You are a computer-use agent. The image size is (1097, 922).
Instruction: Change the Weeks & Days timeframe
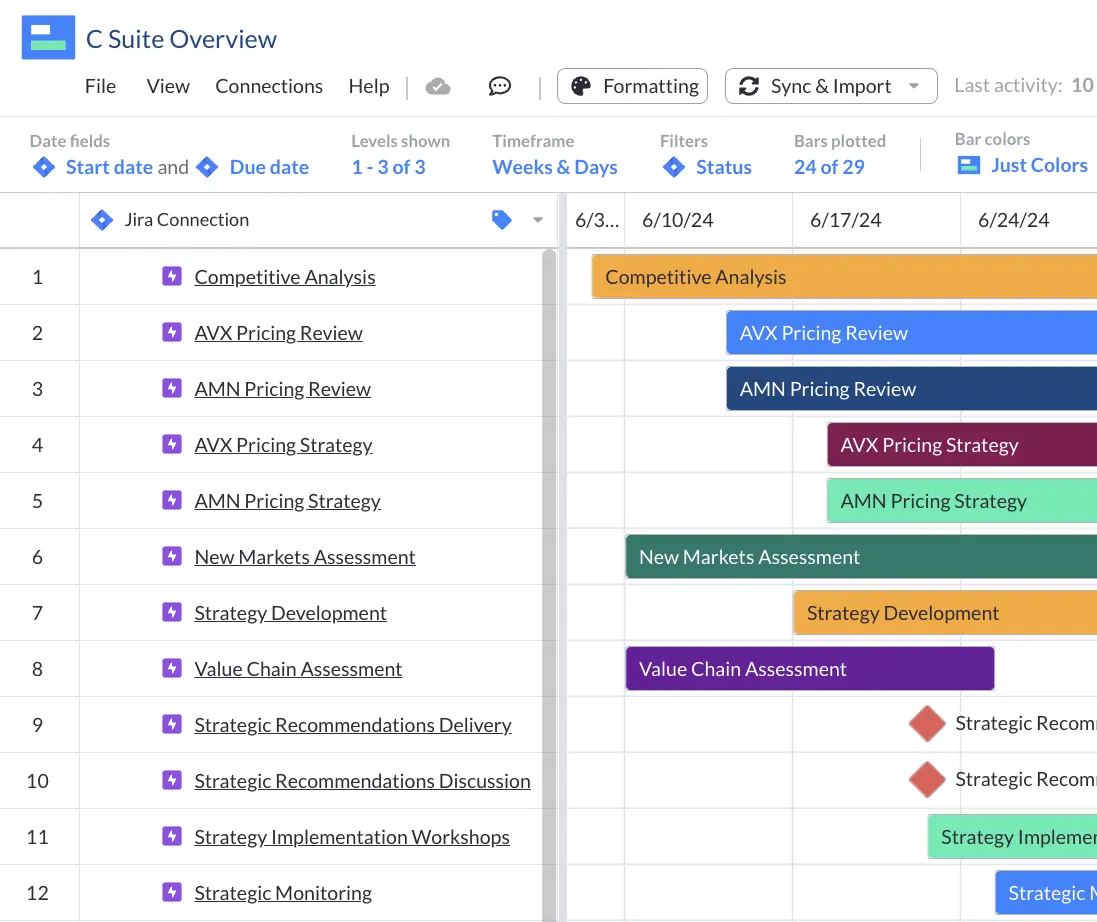tap(555, 167)
